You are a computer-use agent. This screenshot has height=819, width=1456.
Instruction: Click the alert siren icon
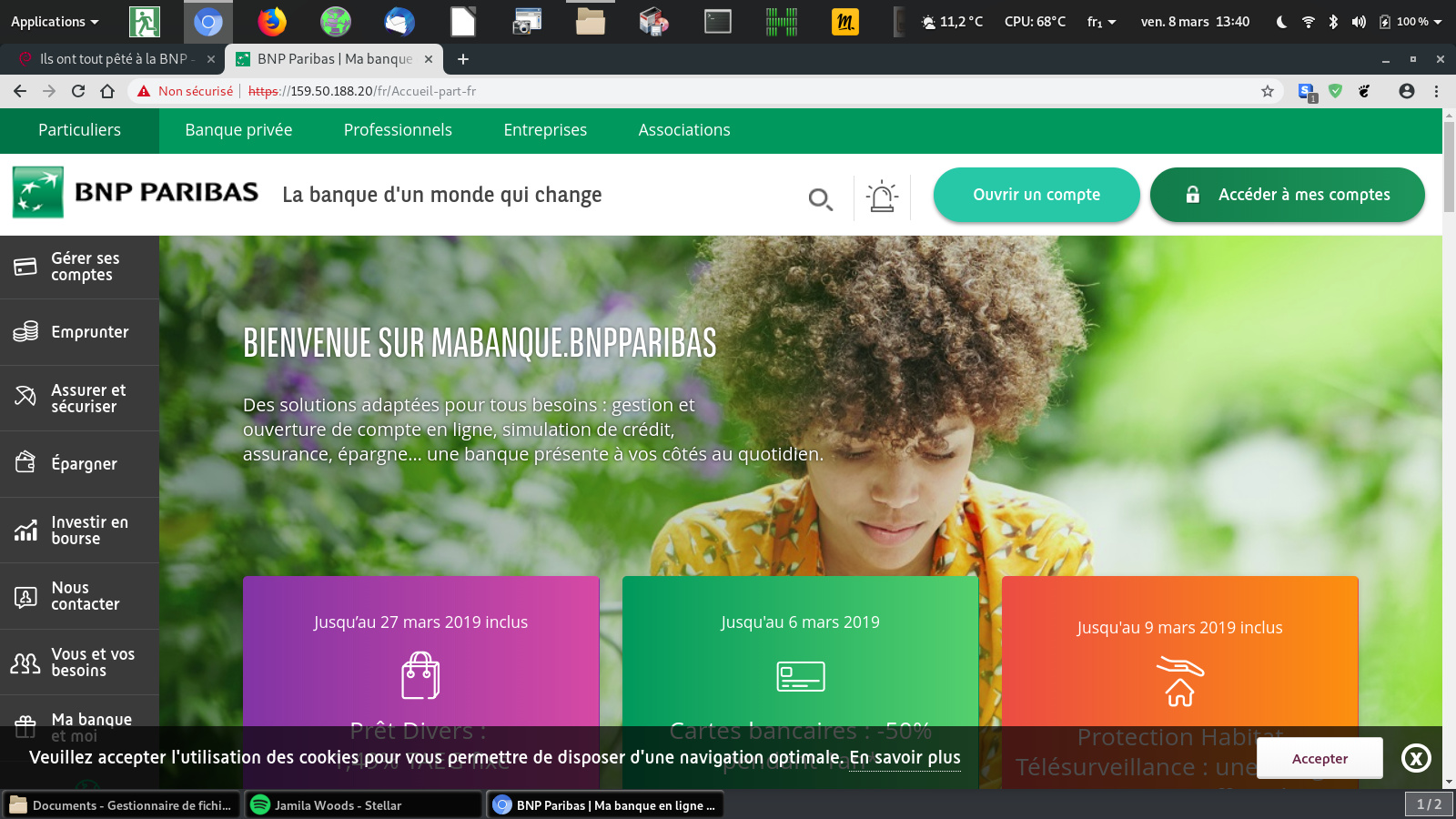(882, 196)
